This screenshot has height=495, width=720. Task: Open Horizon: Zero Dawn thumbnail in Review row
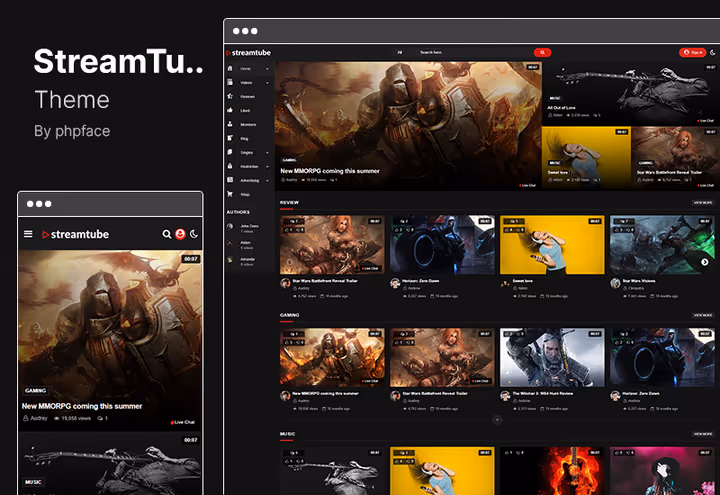(442, 244)
